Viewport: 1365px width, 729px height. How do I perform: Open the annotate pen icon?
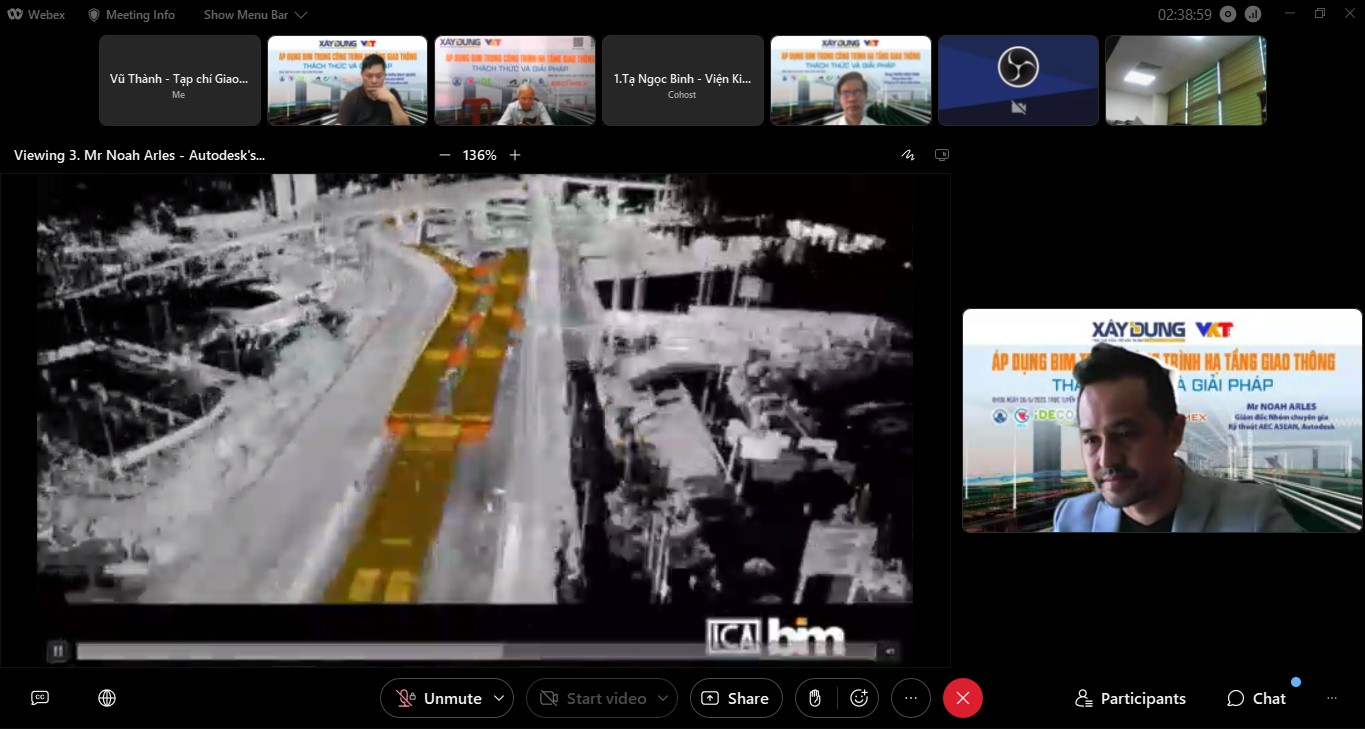(908, 155)
